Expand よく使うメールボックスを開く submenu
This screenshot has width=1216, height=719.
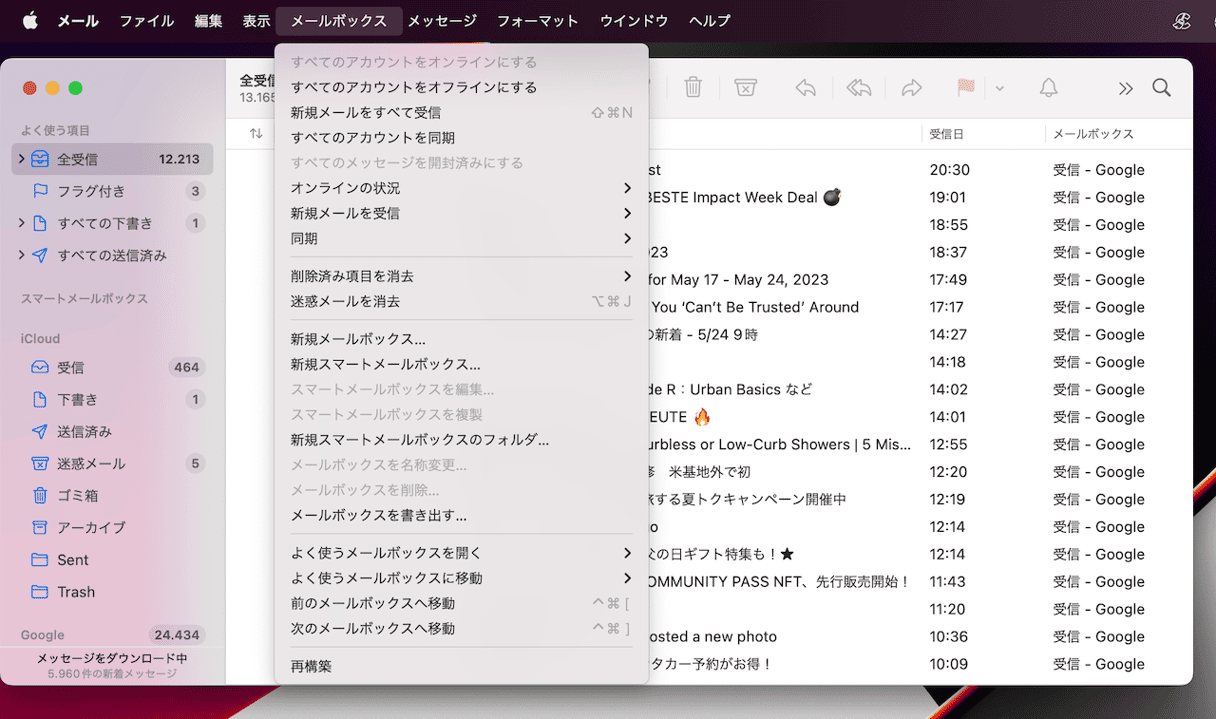click(461, 553)
